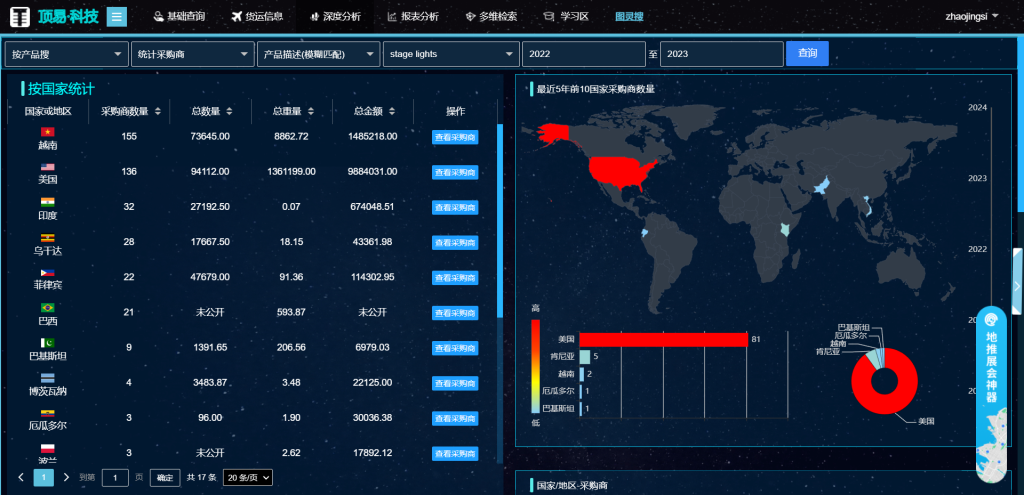Viewport: 1024px width, 495px height.
Task: Open the 货运信息 navigation menu
Action: click(256, 17)
